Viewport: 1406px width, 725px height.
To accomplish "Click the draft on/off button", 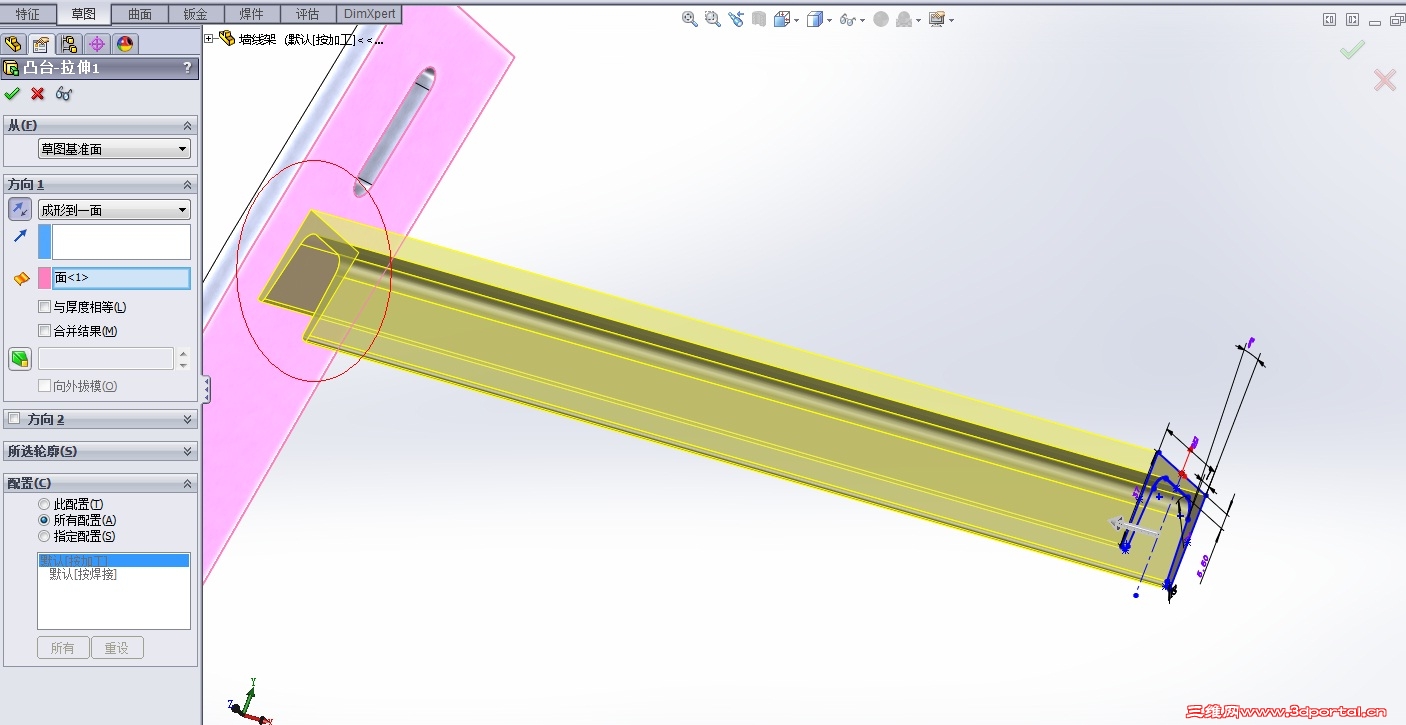I will point(20,359).
